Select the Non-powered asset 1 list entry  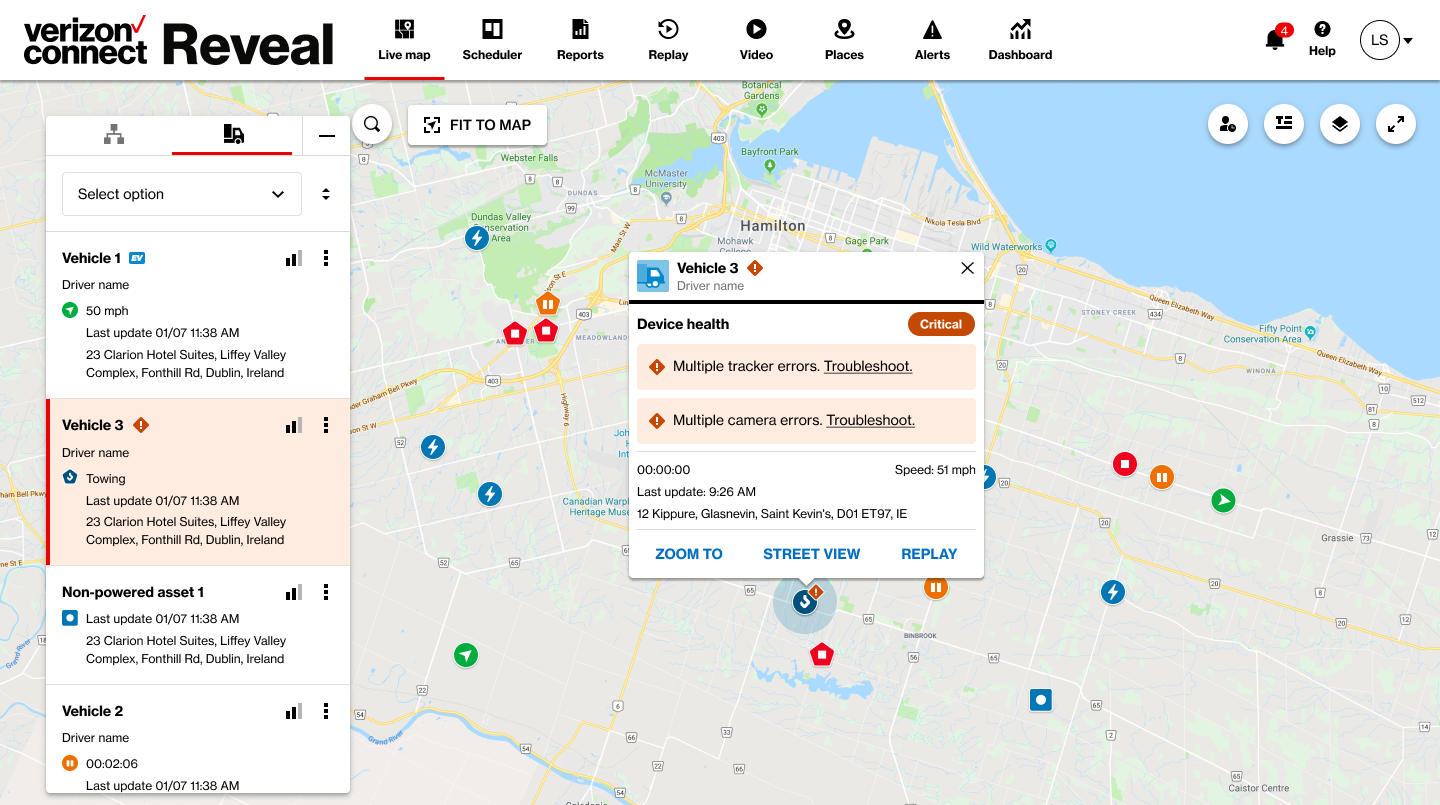pyautogui.click(x=198, y=625)
